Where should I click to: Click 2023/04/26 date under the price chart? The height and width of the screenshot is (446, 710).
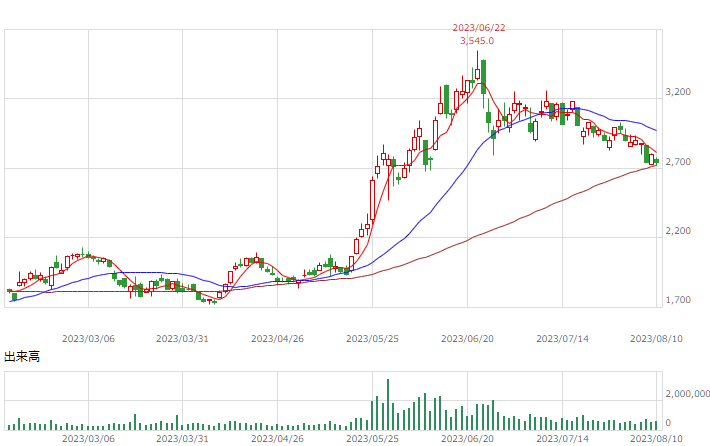click(x=278, y=339)
